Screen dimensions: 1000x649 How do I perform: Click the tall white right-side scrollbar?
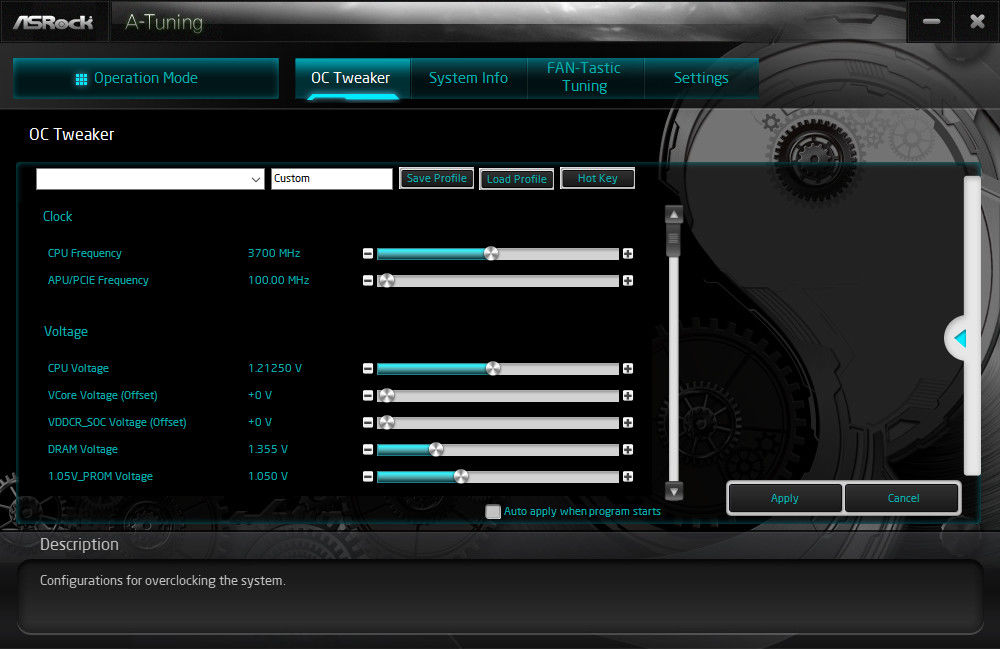(972, 326)
